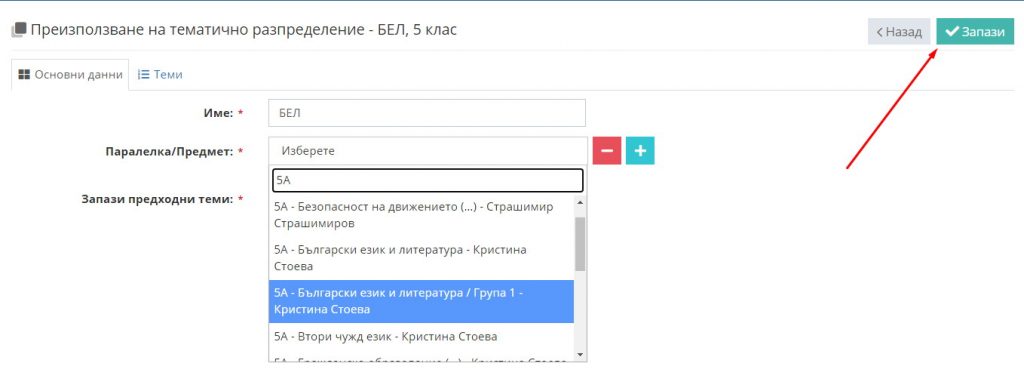Screen dimensions: 1024x391
Task: Click the copy icon beside the page title
Action: [19, 30]
